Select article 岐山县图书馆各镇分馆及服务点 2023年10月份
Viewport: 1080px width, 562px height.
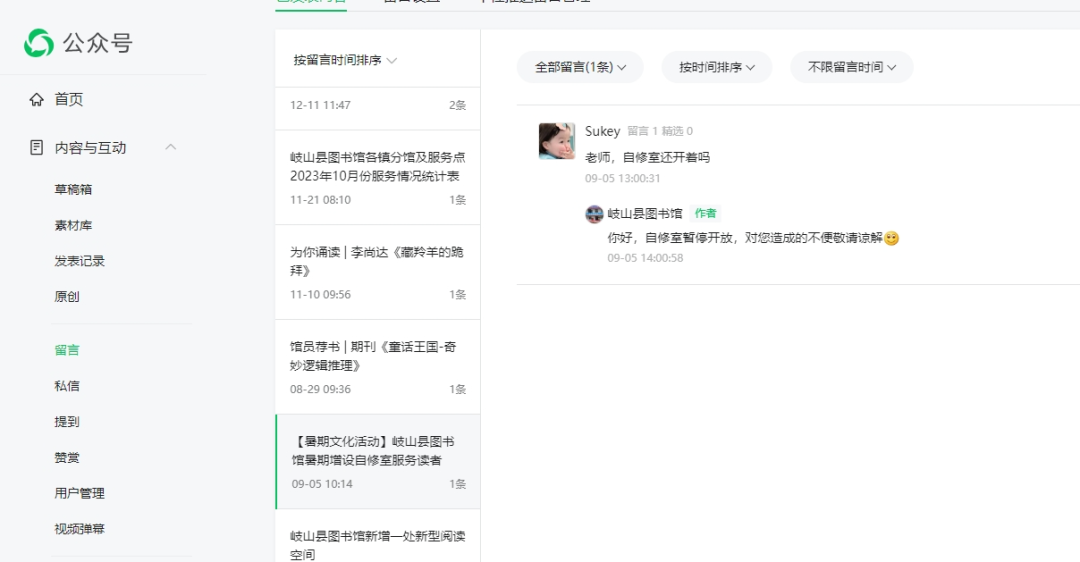[377, 178]
